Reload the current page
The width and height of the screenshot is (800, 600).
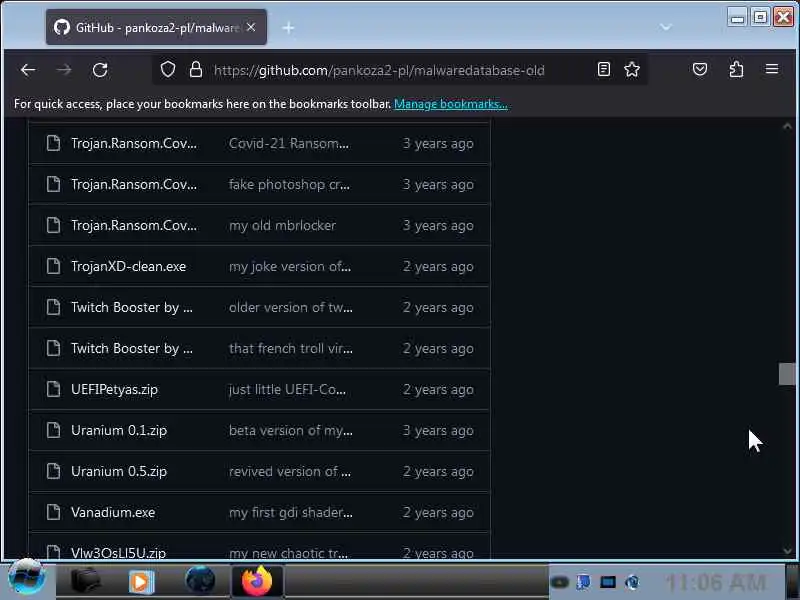100,69
